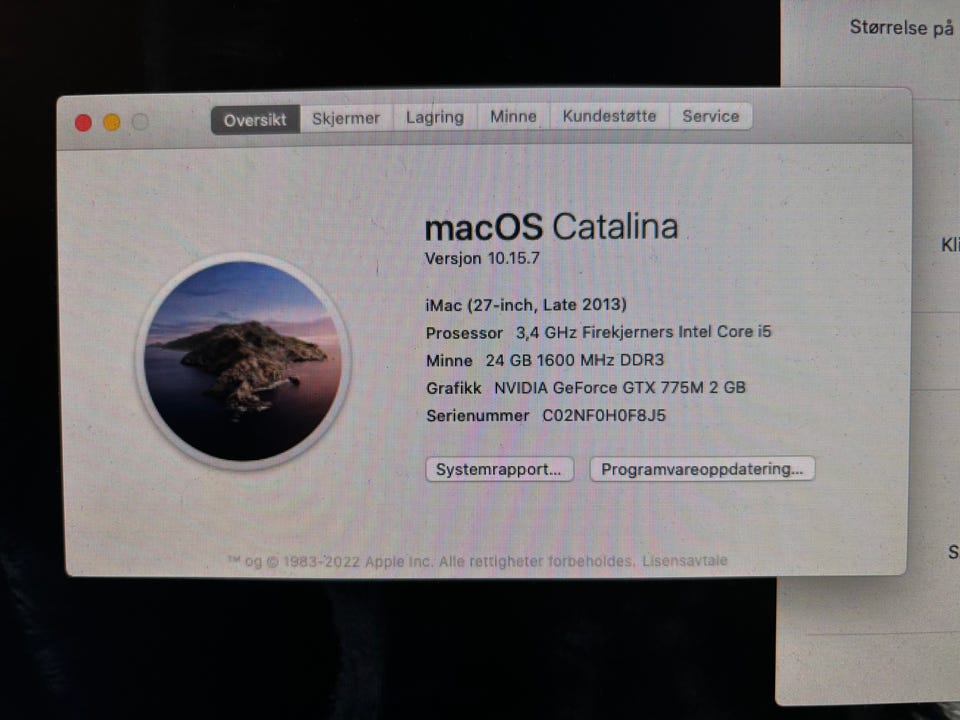Viewport: 960px width, 720px height.
Task: Click the Apple Inc. copyright notice text
Action: click(431, 561)
